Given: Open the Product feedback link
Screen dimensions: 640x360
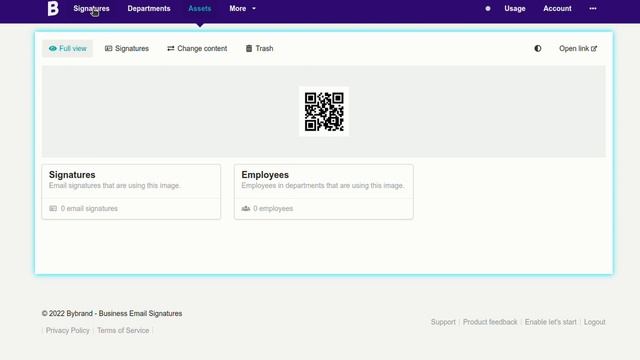Looking at the screenshot, I should [x=490, y=322].
